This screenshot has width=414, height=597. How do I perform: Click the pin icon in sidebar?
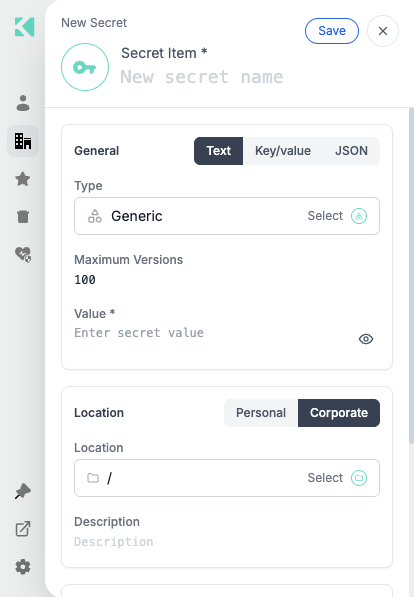23,491
